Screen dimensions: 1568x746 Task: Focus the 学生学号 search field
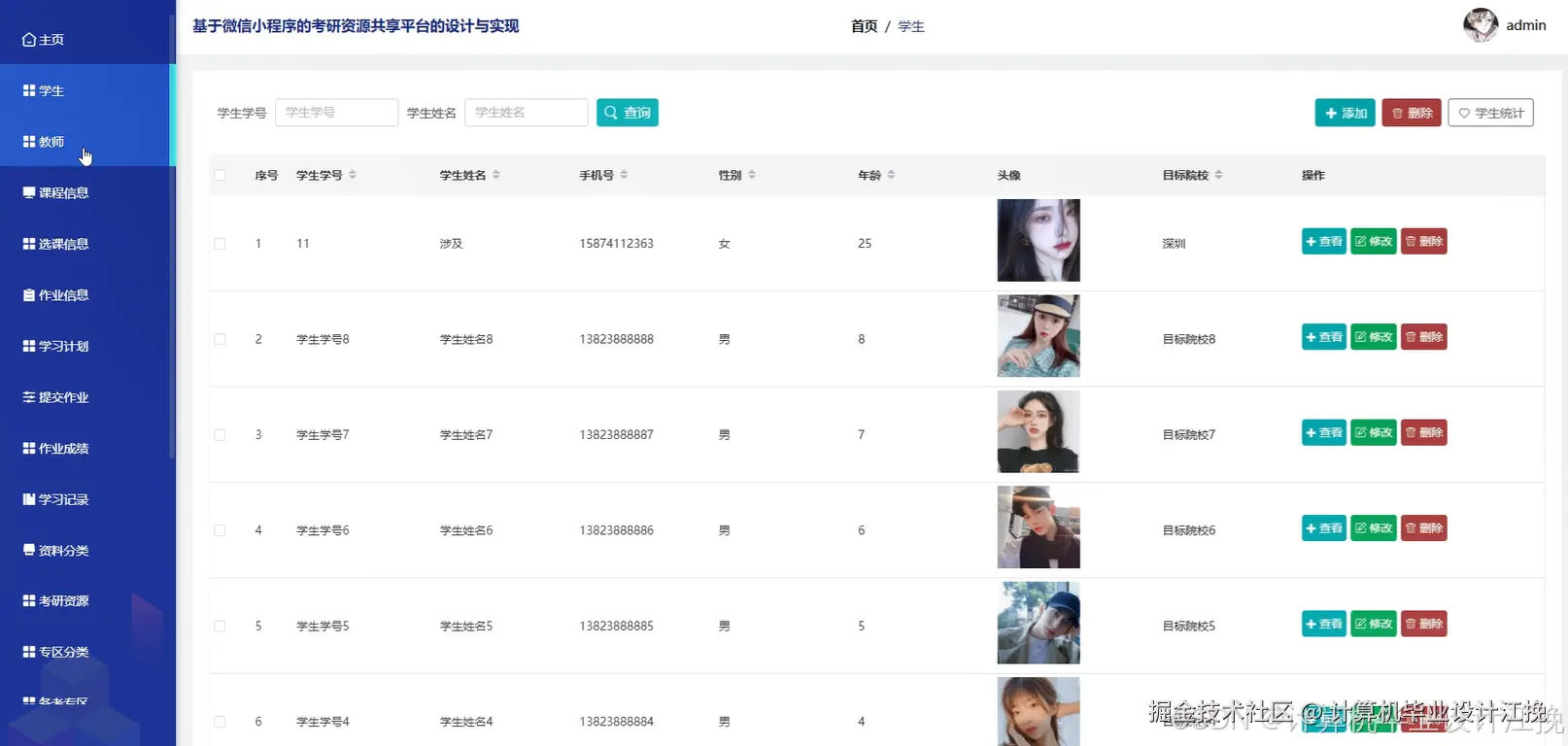click(x=336, y=113)
